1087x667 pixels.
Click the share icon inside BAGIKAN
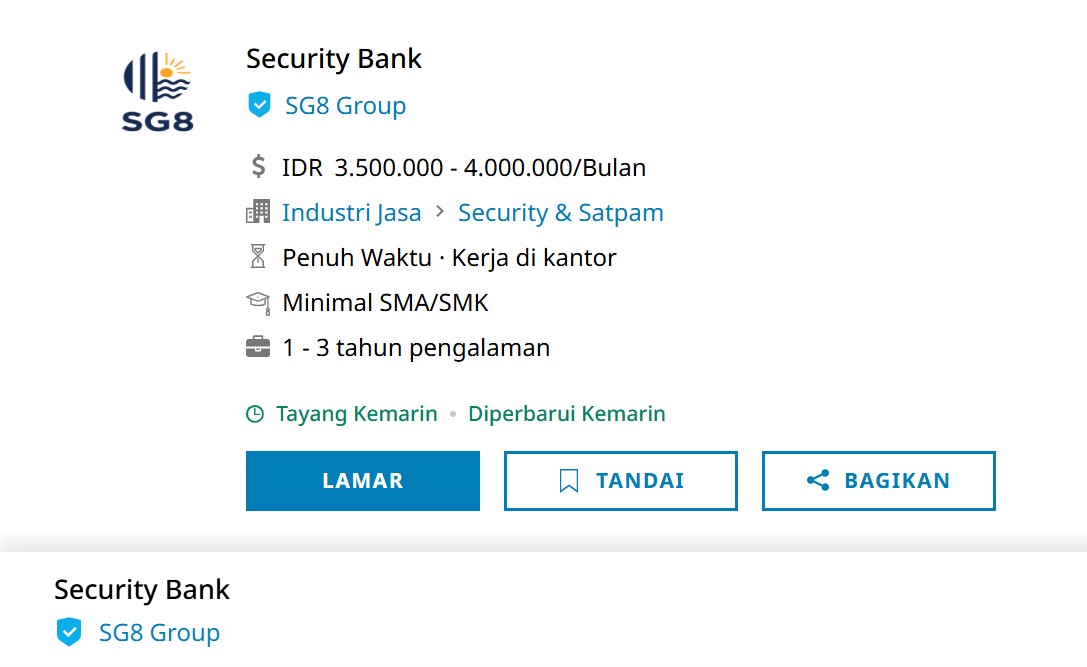[818, 480]
